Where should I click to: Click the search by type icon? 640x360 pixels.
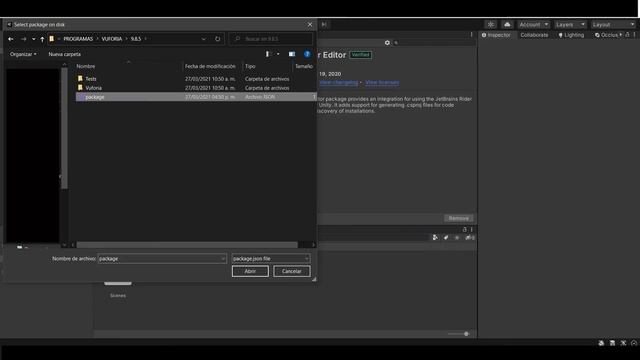(435, 238)
